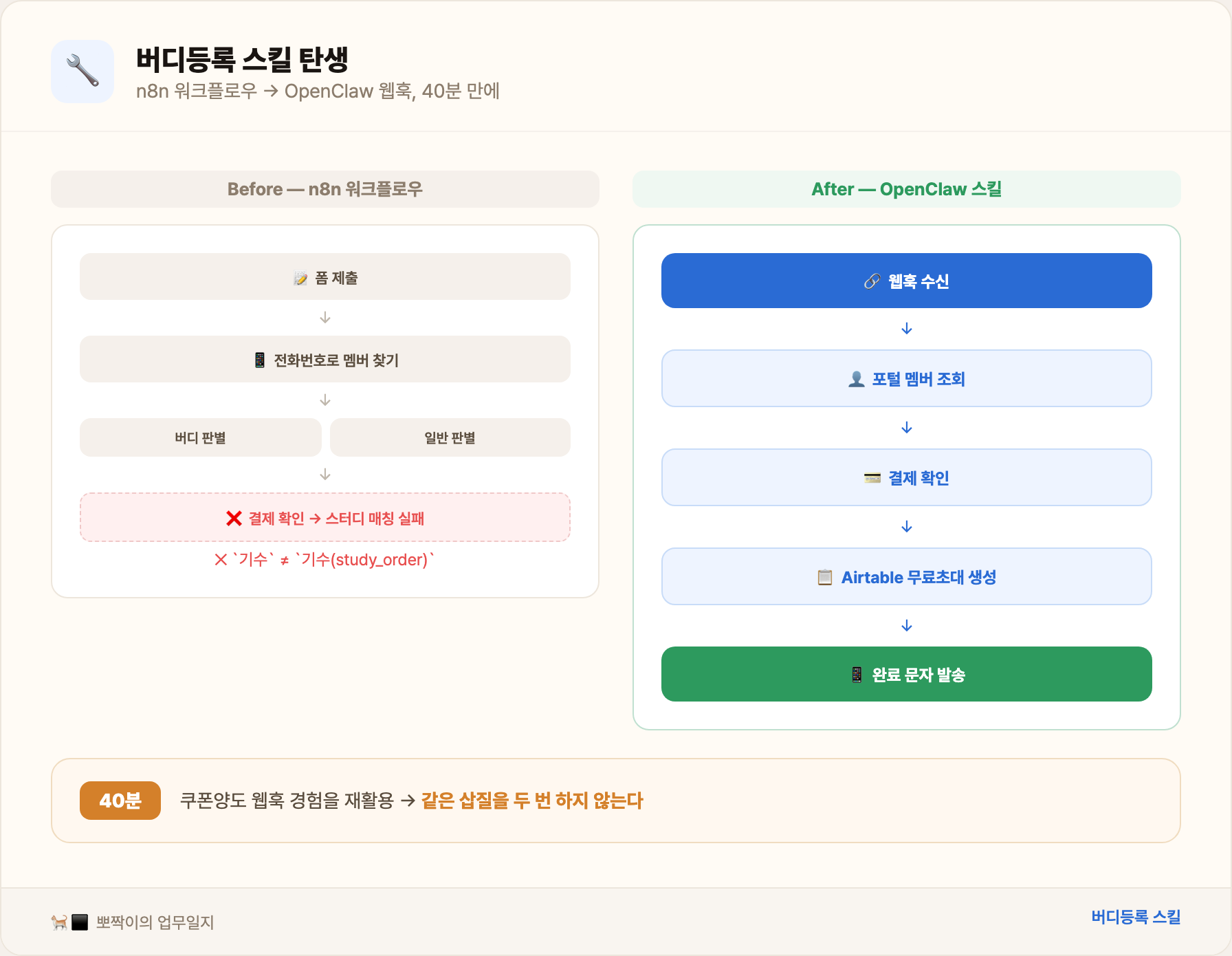Expand the arrow above 완료 문자 발송
This screenshot has width=1232, height=956.
coord(906,626)
